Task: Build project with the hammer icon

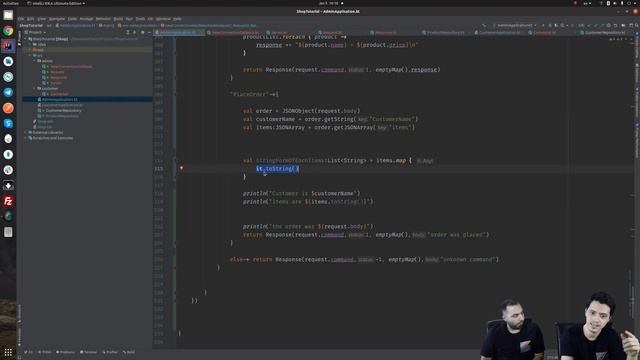Action: click(x=484, y=25)
